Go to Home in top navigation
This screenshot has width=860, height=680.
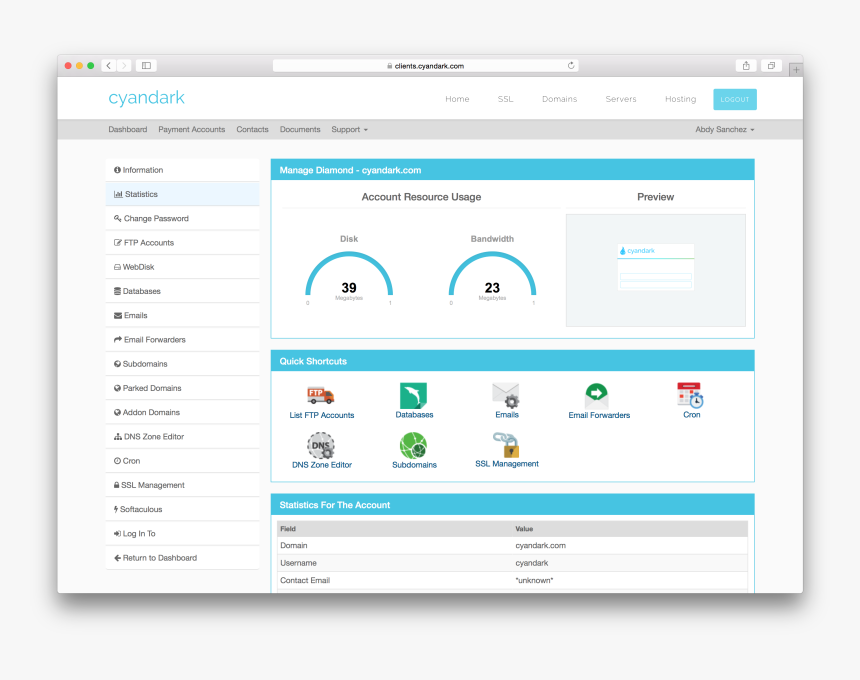457,99
